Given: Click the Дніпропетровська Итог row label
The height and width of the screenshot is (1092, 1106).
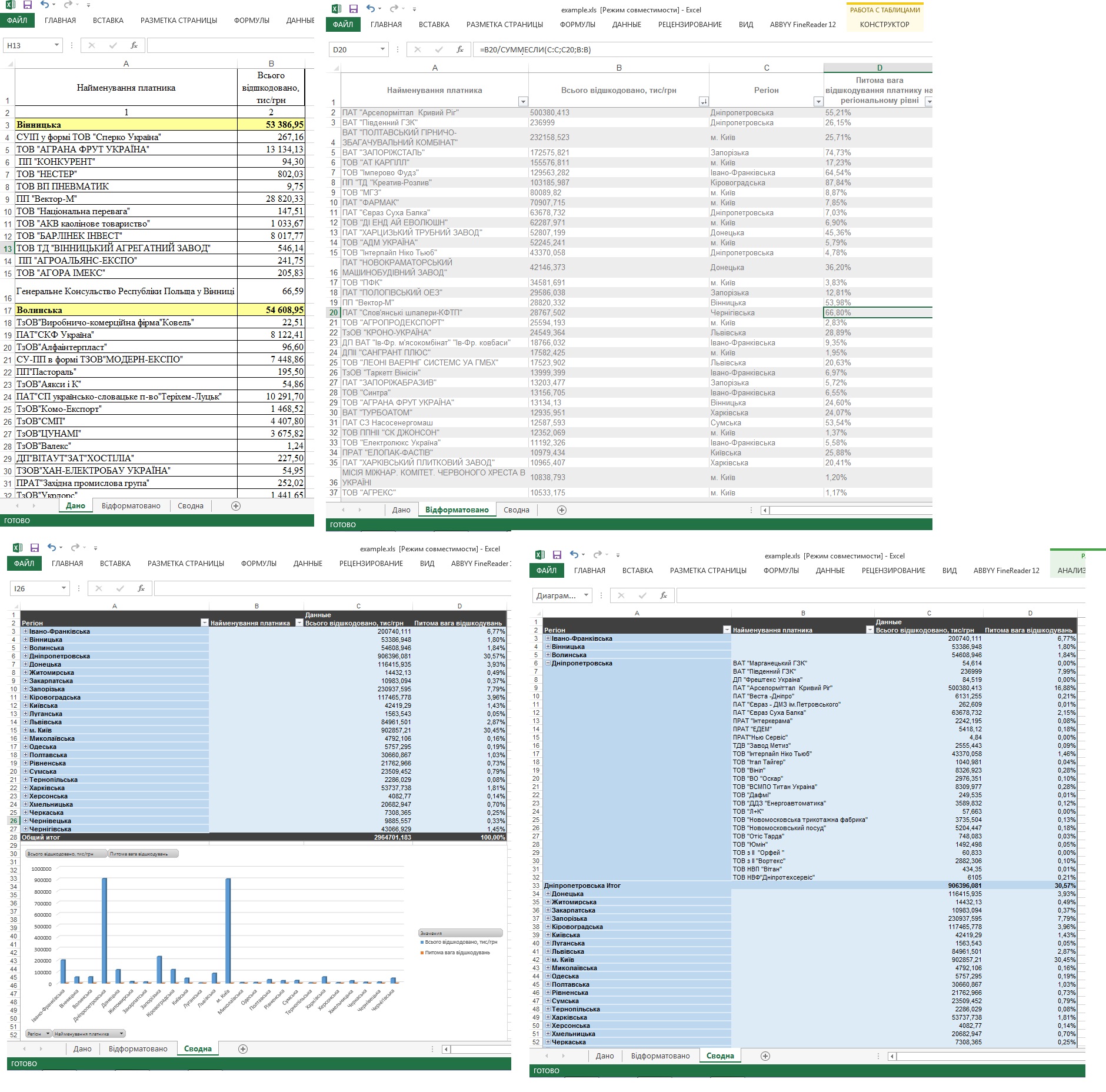Looking at the screenshot, I should pos(582,885).
